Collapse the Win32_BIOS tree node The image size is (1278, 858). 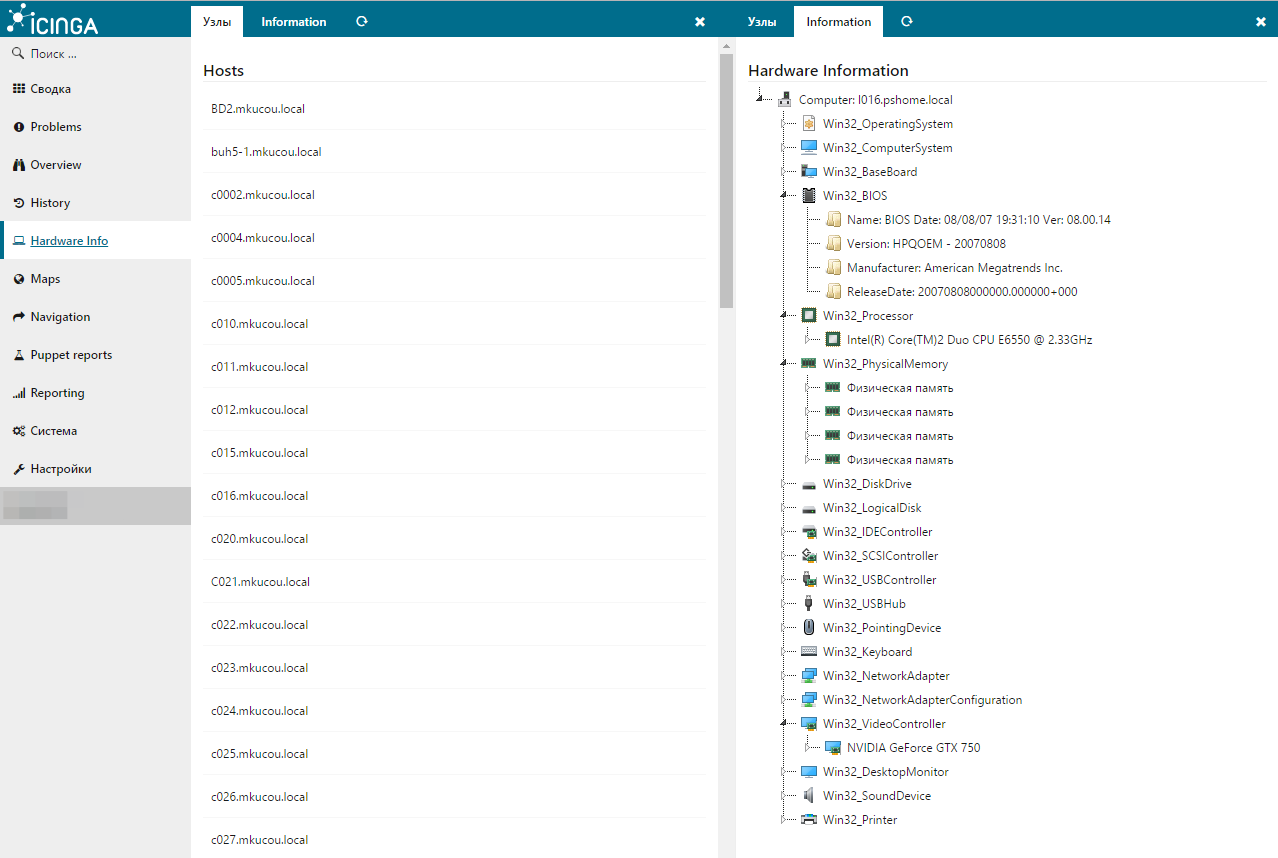pos(785,197)
